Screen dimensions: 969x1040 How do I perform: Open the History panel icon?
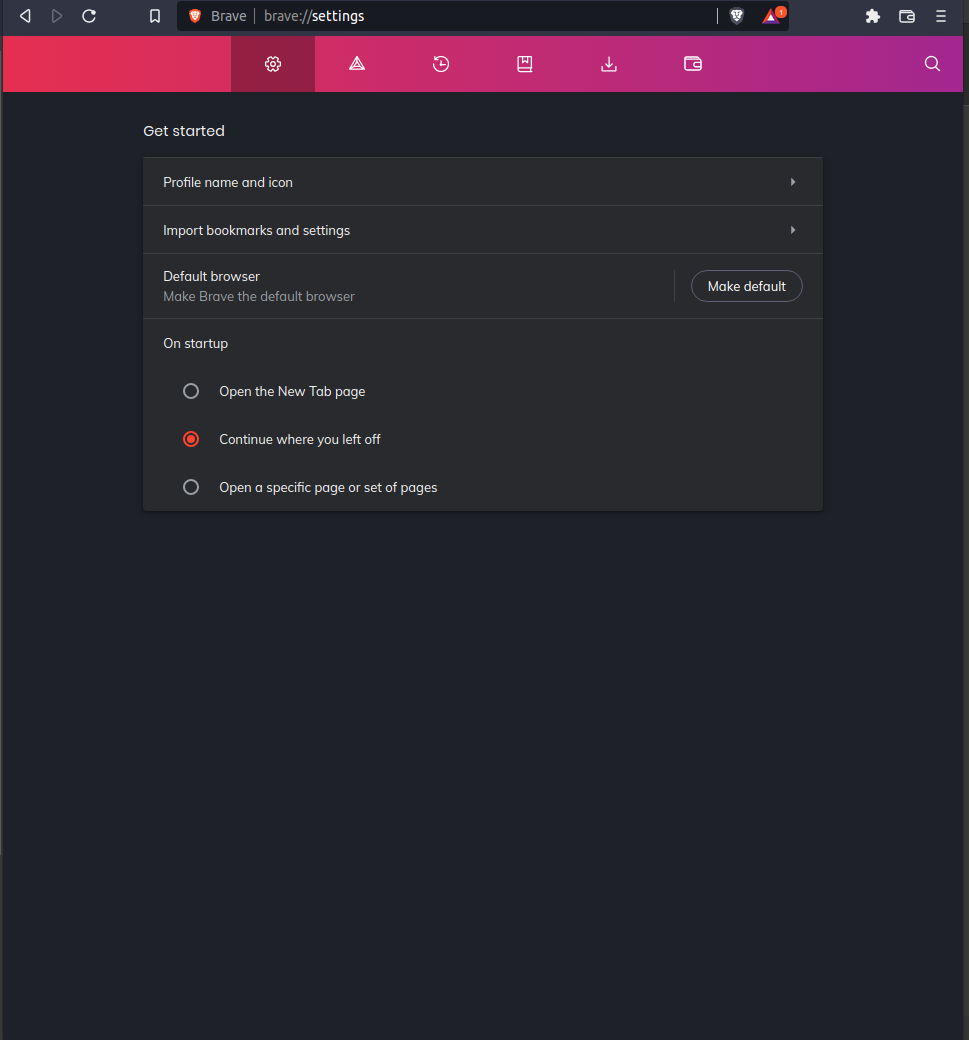pyautogui.click(x=441, y=63)
